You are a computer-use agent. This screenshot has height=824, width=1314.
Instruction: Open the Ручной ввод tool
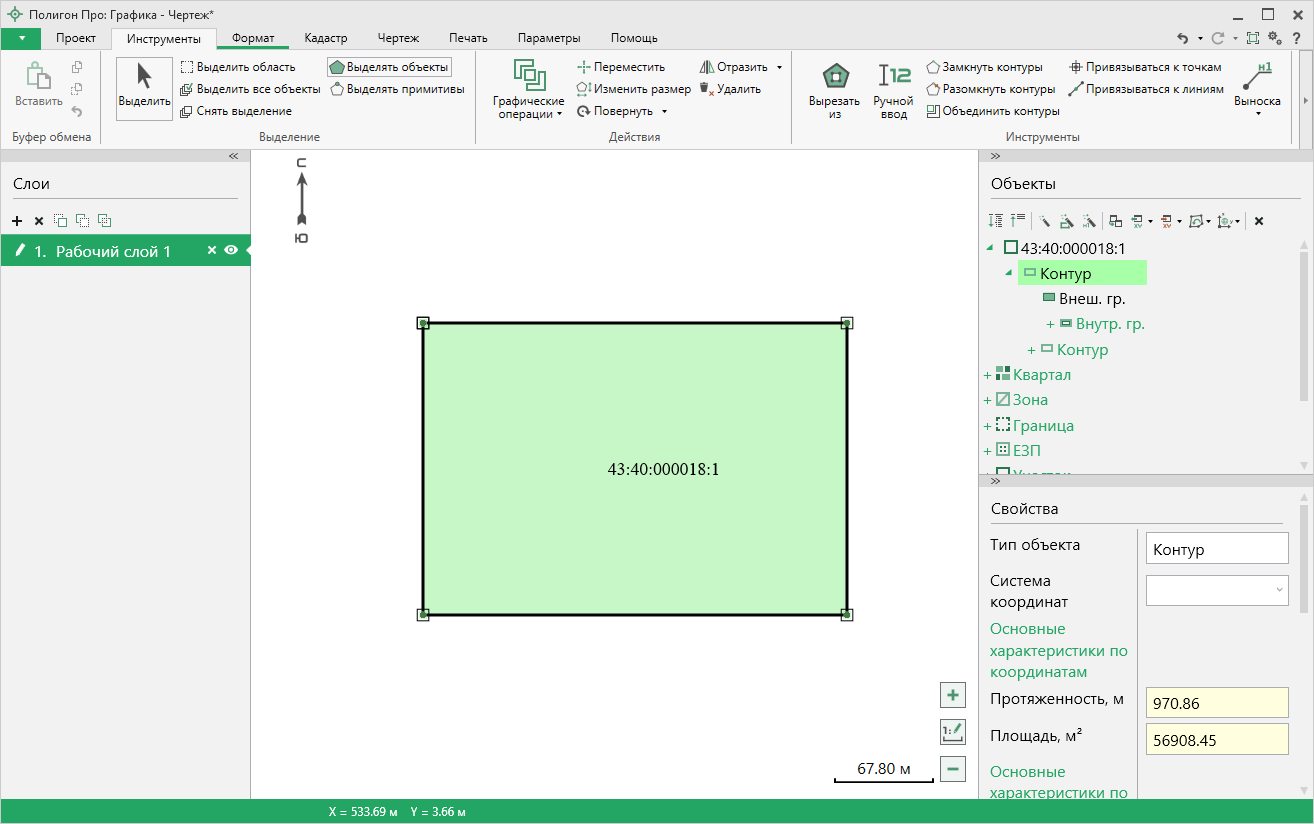coord(893,88)
